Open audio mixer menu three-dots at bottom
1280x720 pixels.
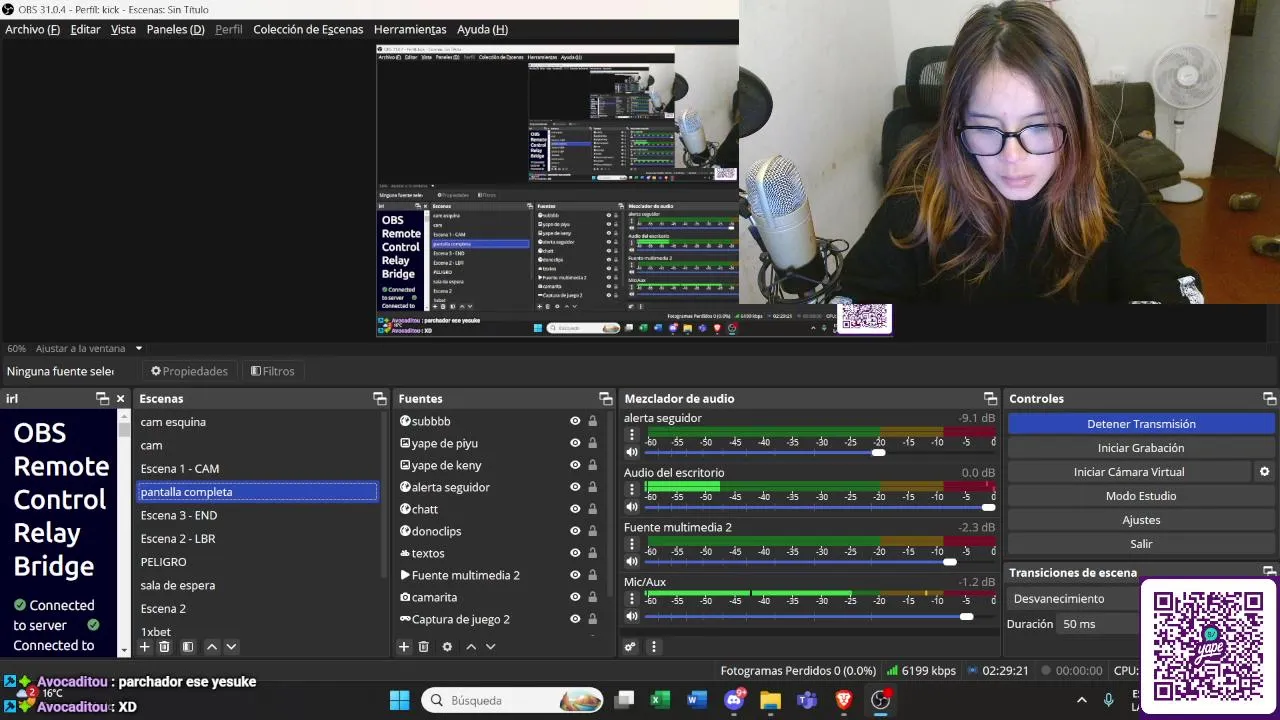pyautogui.click(x=654, y=647)
